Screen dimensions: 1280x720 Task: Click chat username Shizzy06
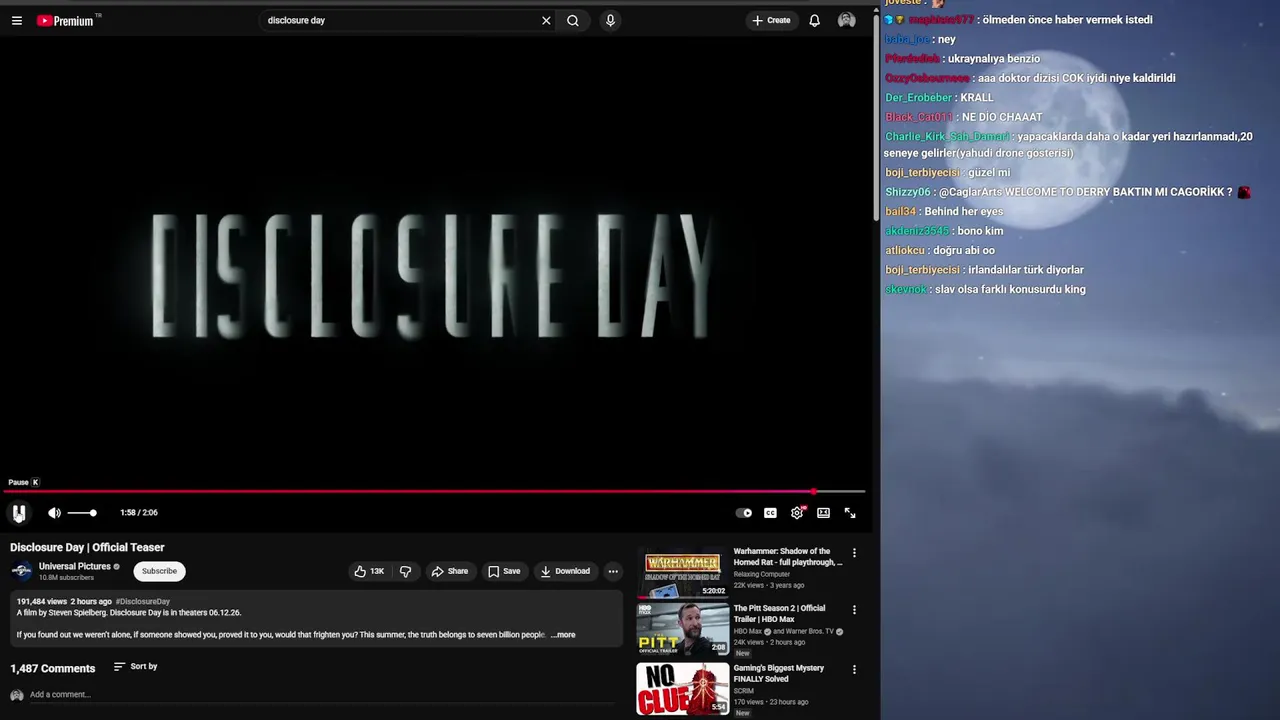click(907, 192)
